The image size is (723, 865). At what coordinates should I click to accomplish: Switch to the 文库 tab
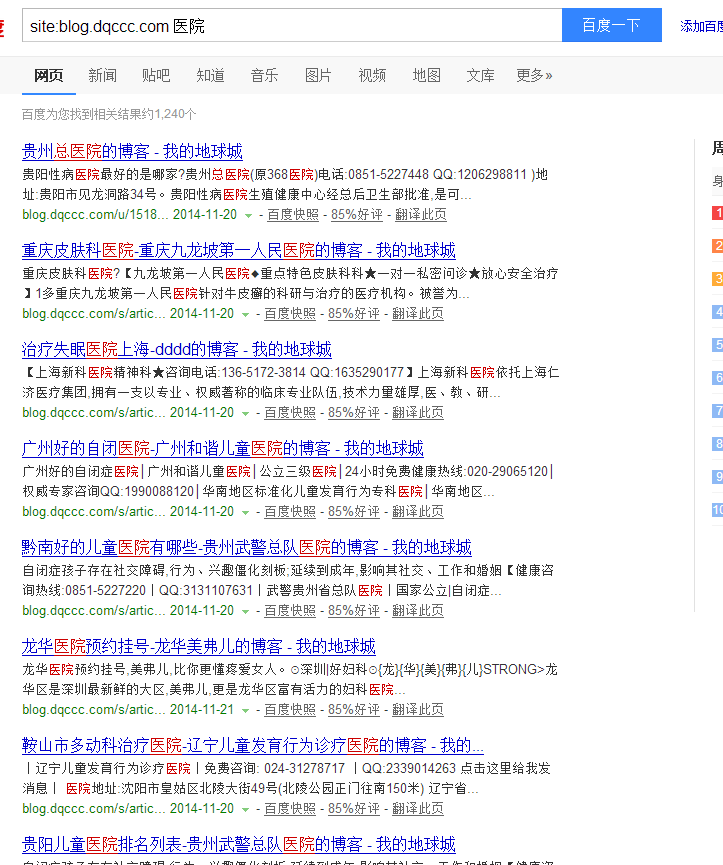pyautogui.click(x=480, y=75)
